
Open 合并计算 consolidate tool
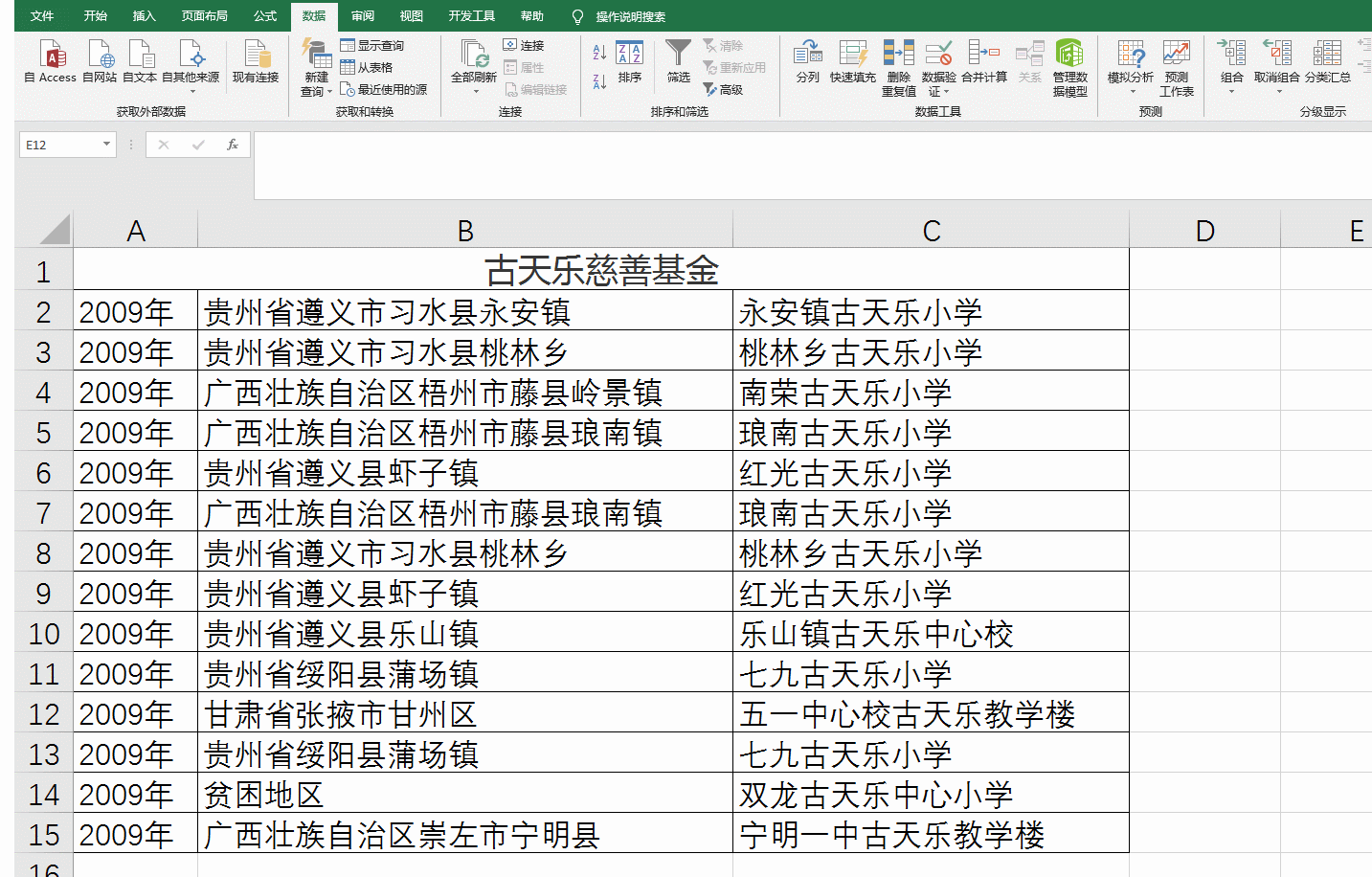[984, 61]
